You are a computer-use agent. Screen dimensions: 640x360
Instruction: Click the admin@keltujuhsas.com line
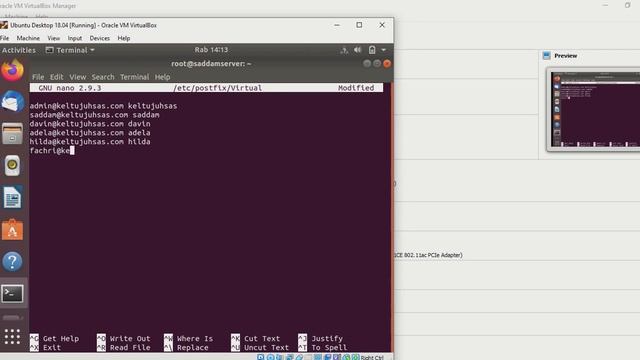tap(103, 106)
